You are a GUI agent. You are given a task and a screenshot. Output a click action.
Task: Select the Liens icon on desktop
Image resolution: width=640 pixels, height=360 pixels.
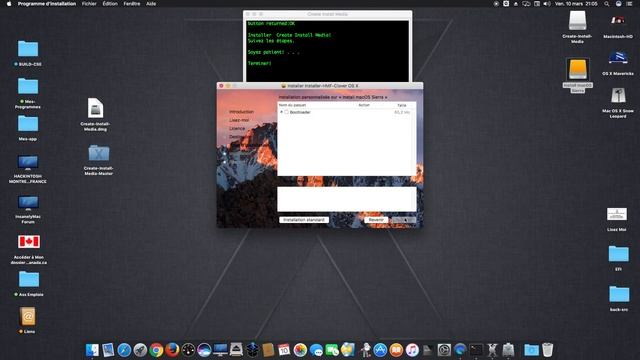pos(28,316)
